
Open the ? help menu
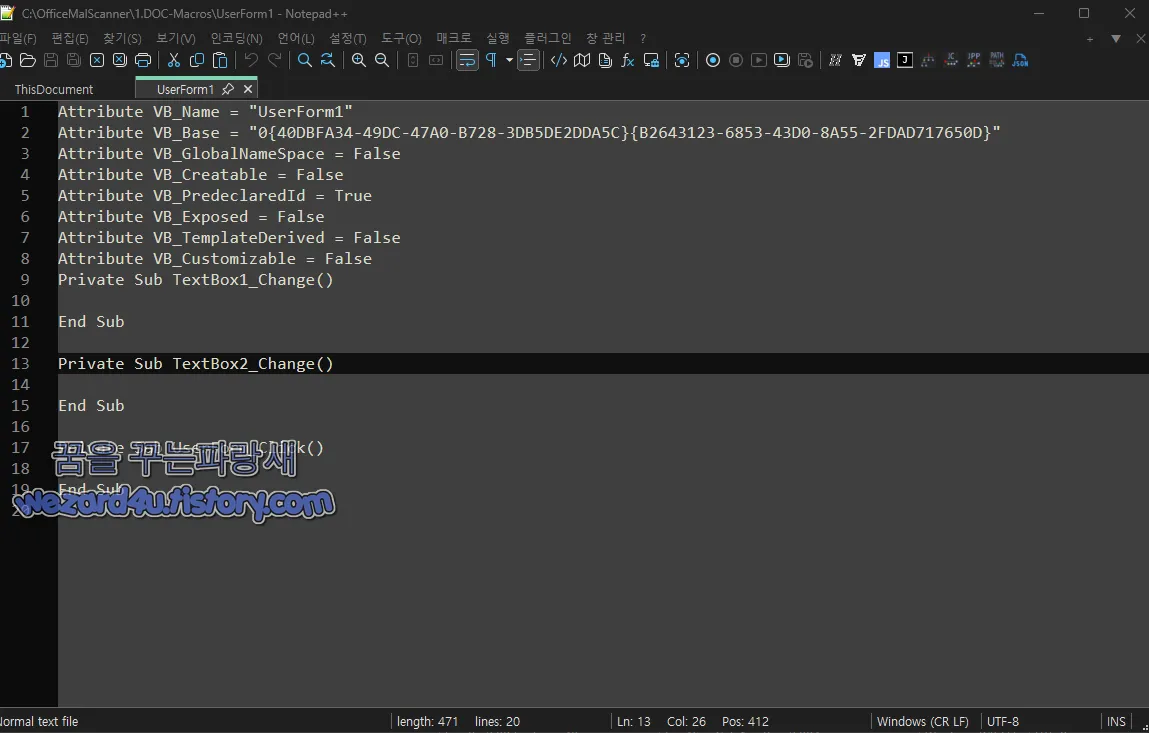coord(643,38)
